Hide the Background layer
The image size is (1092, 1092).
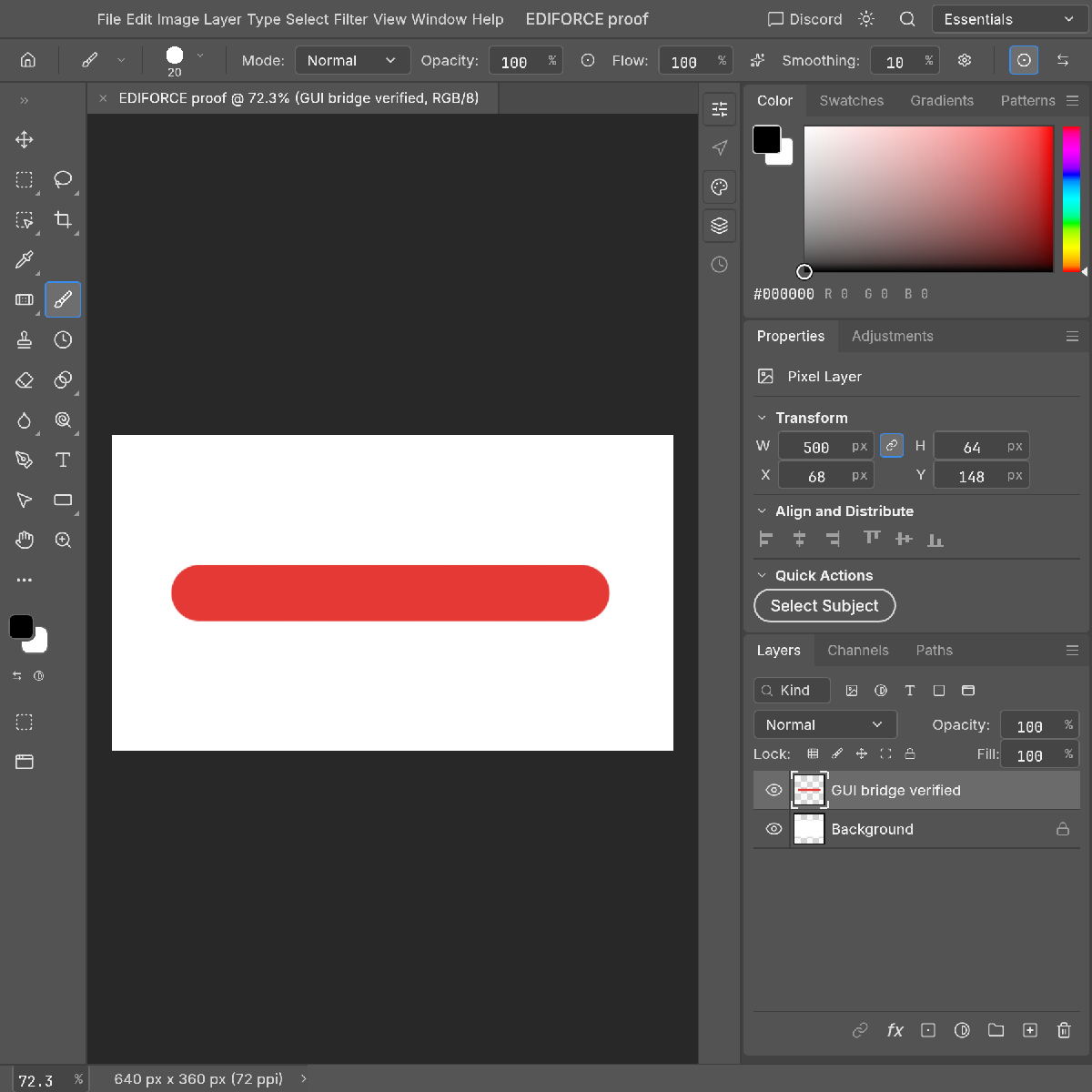[x=774, y=829]
